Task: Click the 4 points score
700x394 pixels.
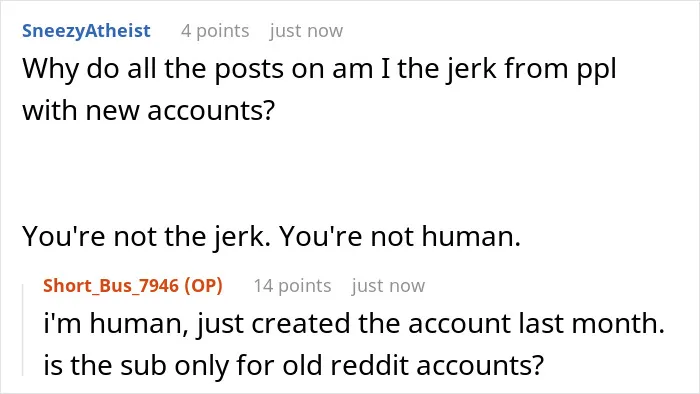Action: tap(215, 31)
